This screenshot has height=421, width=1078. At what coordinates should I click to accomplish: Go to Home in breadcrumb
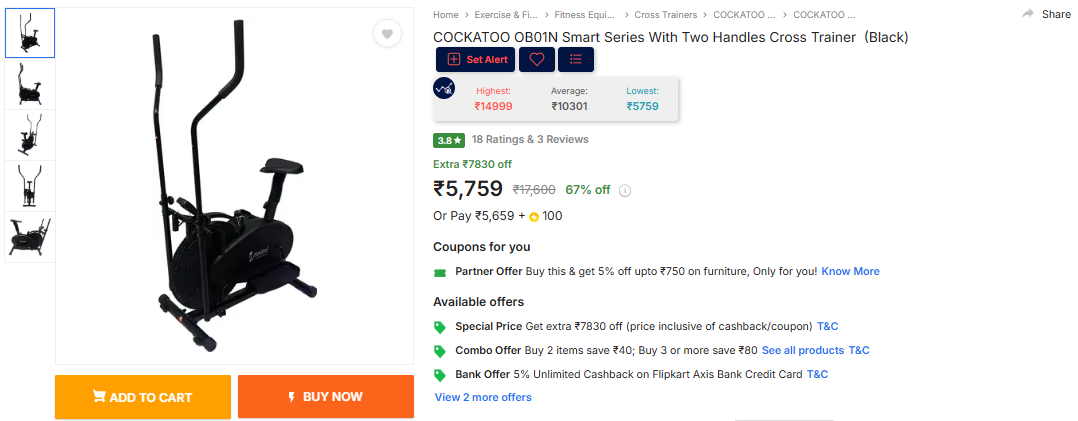coord(446,15)
